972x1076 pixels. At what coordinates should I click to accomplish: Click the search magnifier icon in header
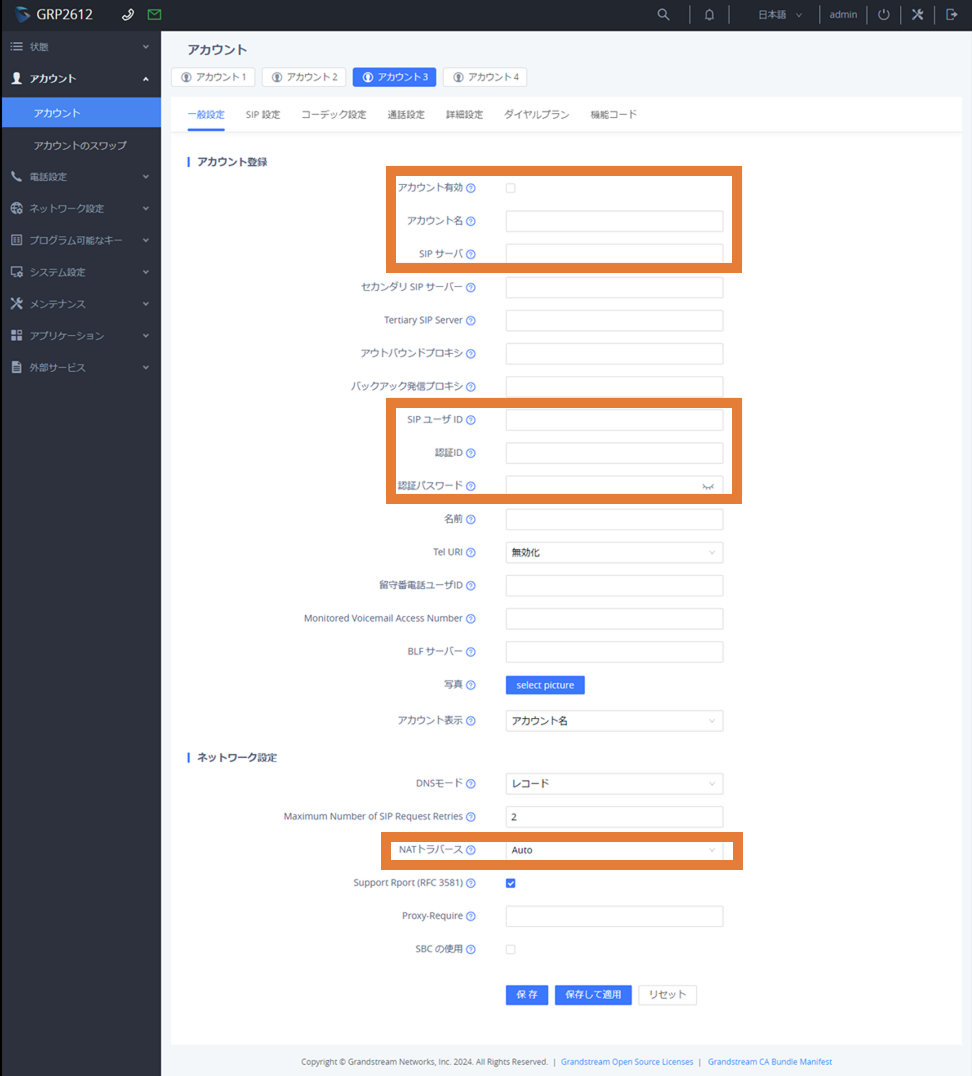[663, 15]
